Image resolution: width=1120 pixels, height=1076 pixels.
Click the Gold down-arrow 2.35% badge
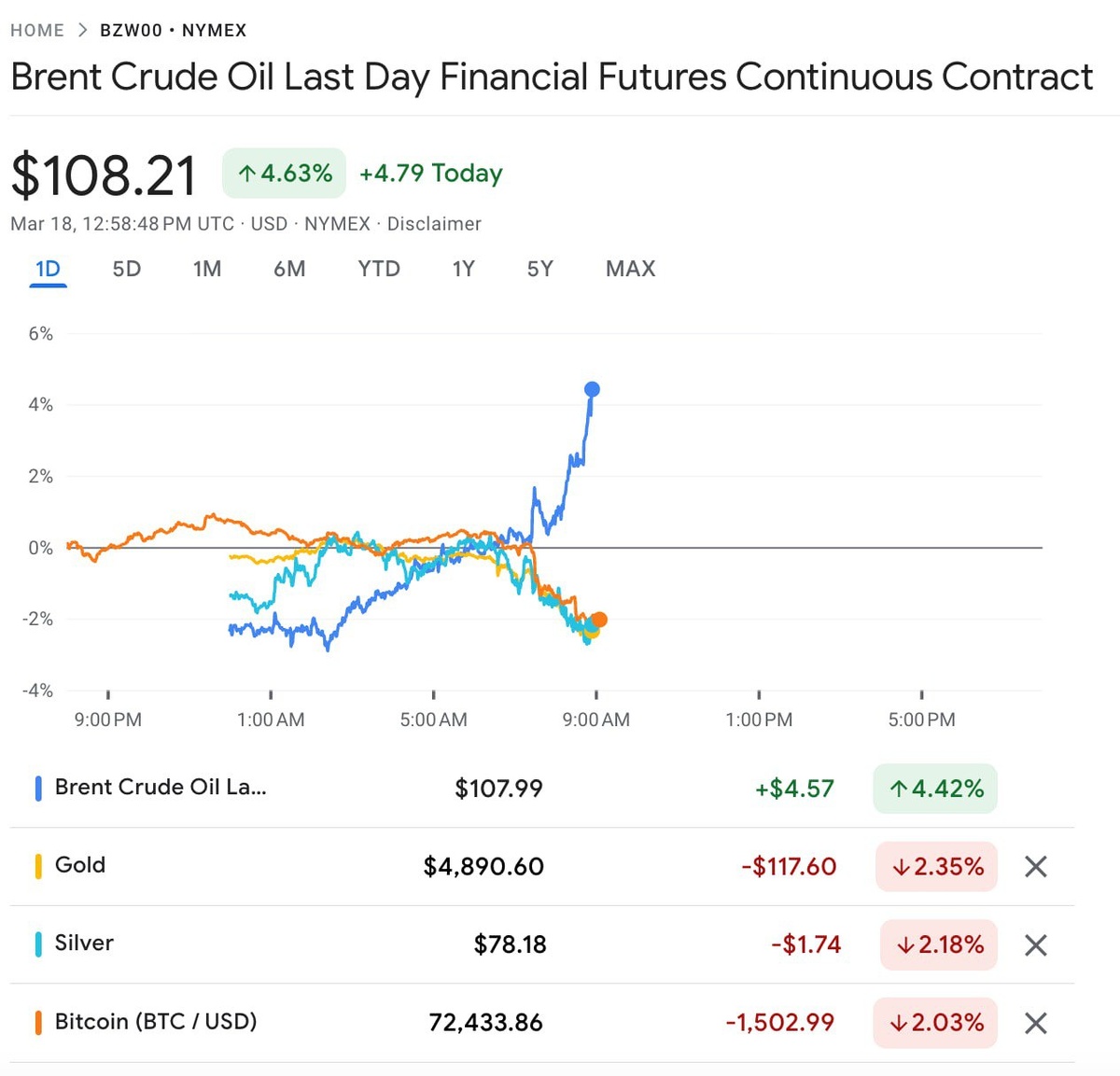pyautogui.click(x=936, y=867)
